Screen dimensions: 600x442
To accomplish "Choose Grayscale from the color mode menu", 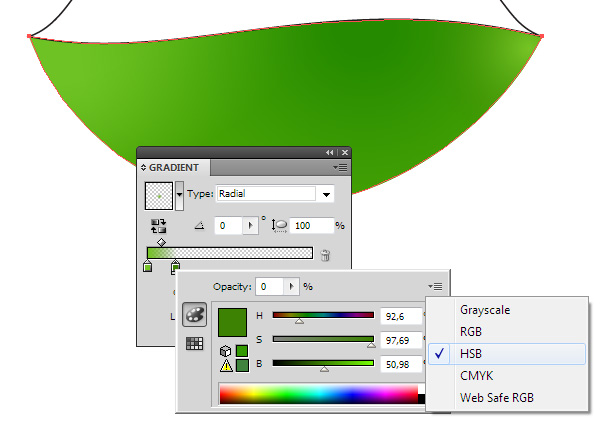I will [485, 310].
